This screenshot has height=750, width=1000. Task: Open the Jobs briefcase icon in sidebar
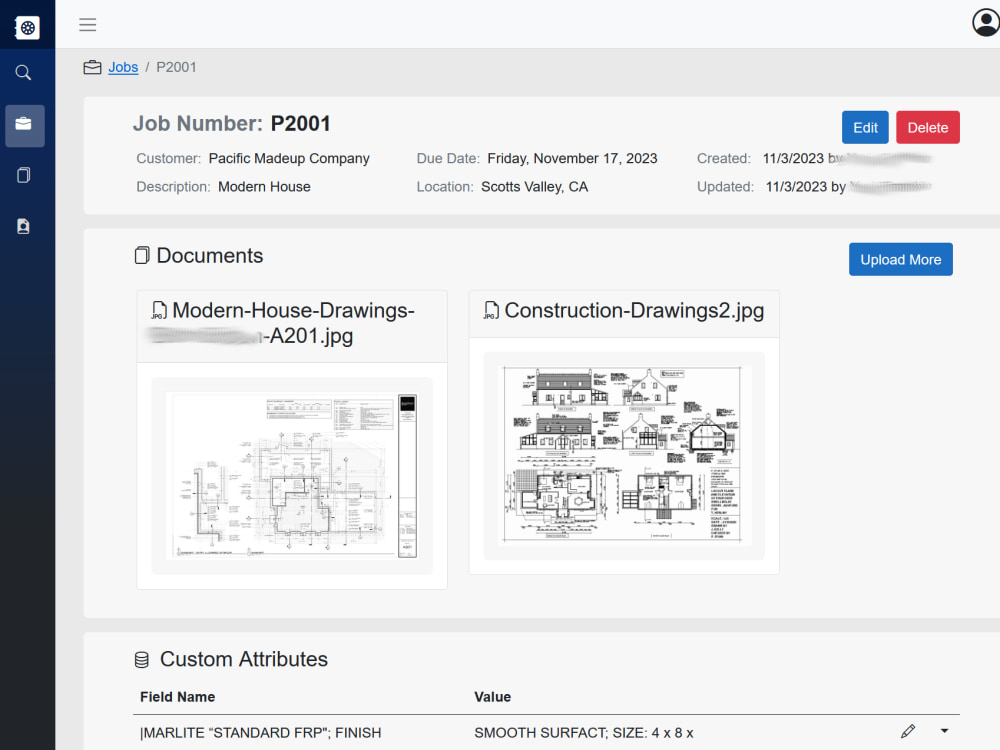point(24,126)
